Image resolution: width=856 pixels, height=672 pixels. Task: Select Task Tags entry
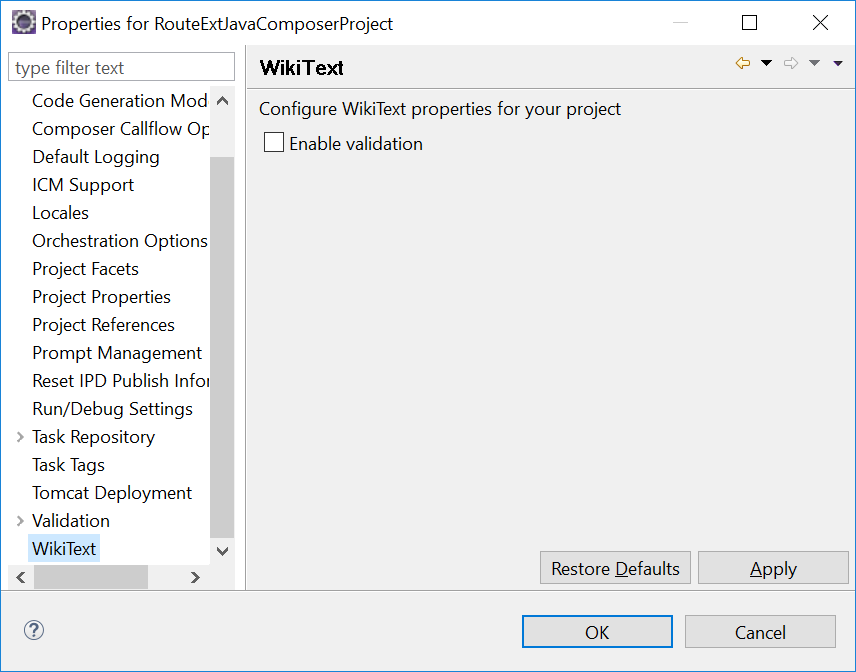68,465
